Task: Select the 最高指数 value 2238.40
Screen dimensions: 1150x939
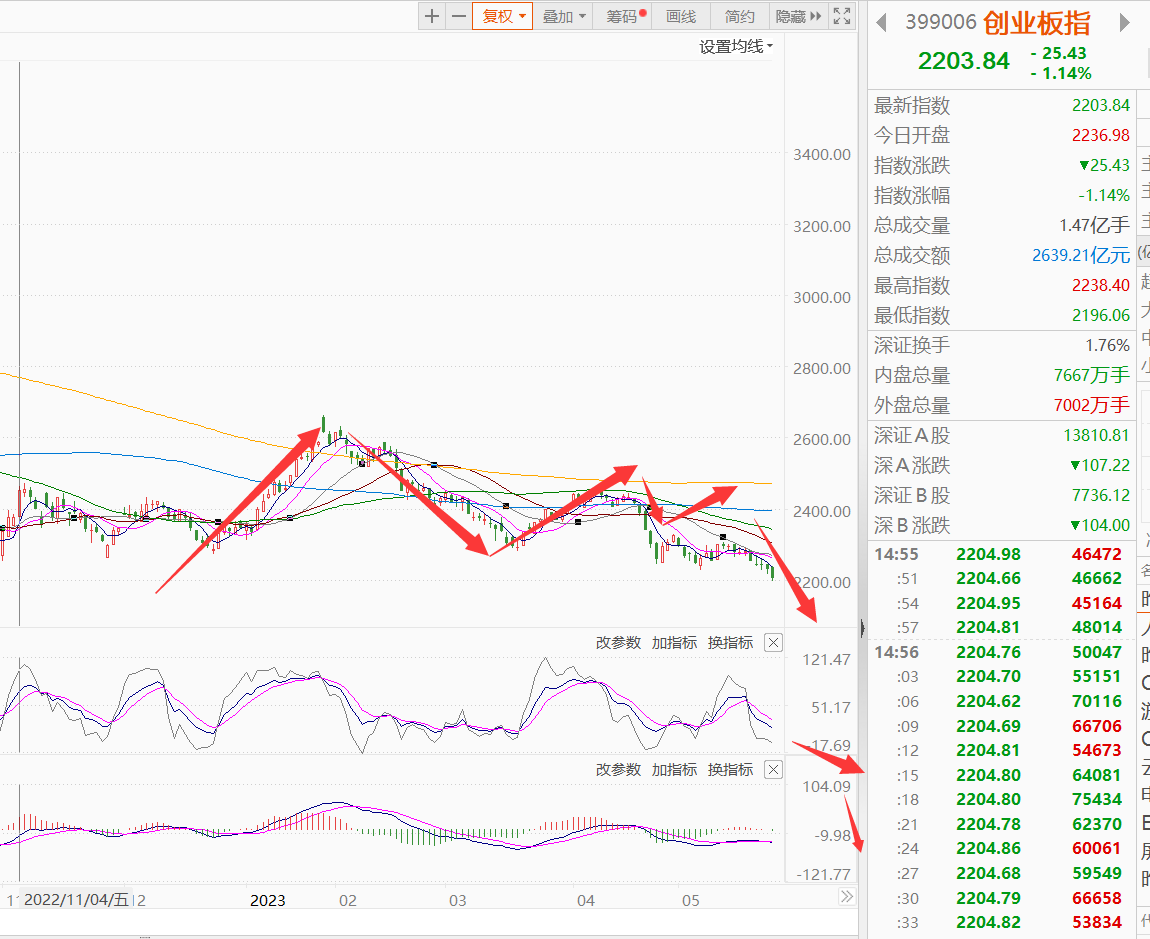Action: [x=1101, y=285]
